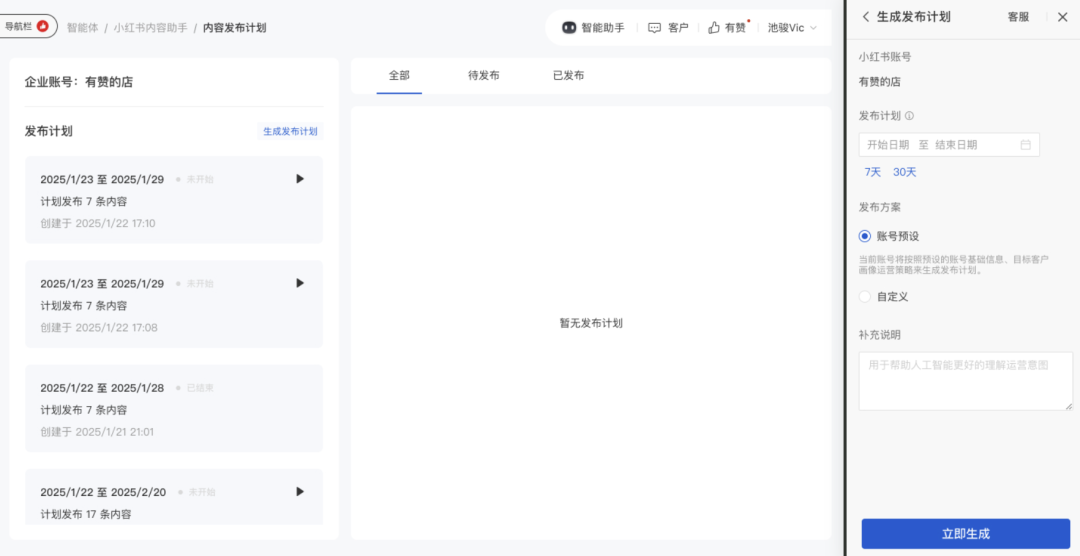Click 创建于 2025/1/22 17:08 text
The image size is (1080, 556).
click(98, 327)
